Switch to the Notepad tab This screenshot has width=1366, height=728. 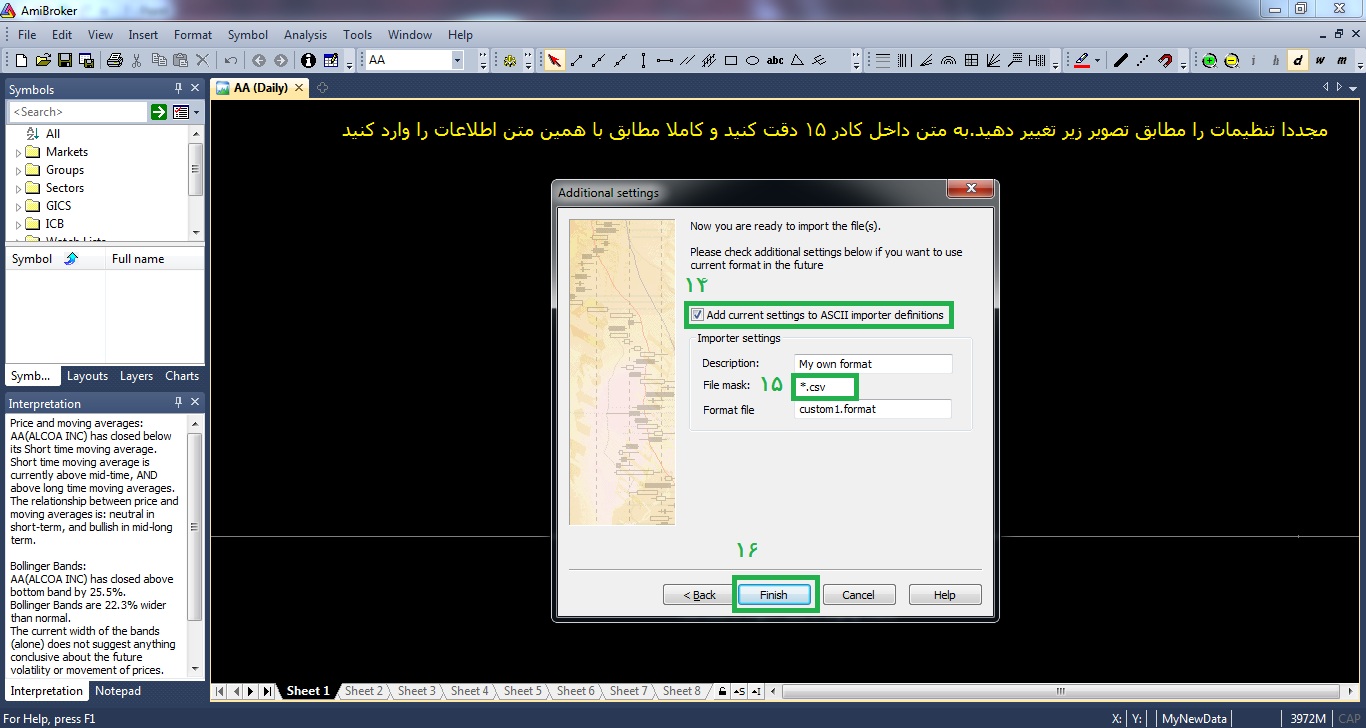coord(118,691)
